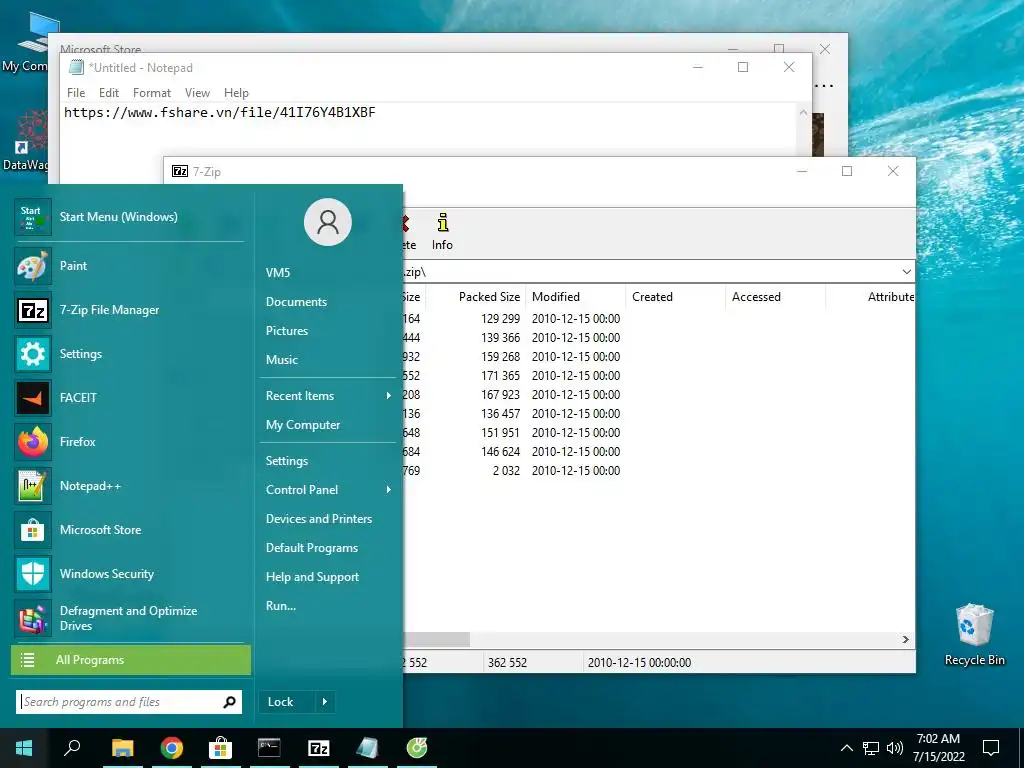Open File Explorer from taskbar
This screenshot has width=1024, height=768.
[122, 748]
